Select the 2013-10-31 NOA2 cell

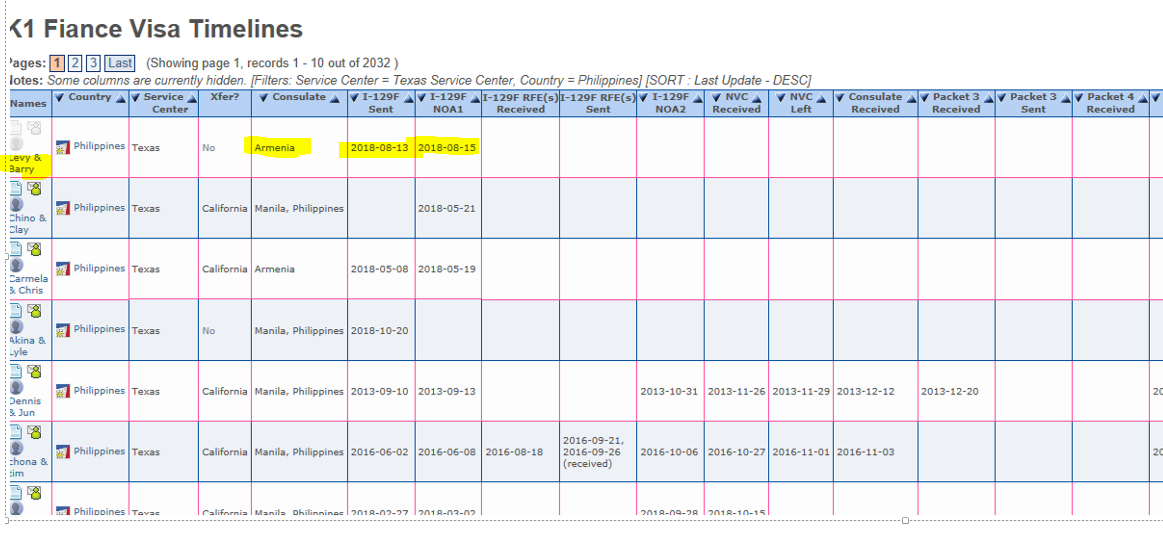[669, 391]
